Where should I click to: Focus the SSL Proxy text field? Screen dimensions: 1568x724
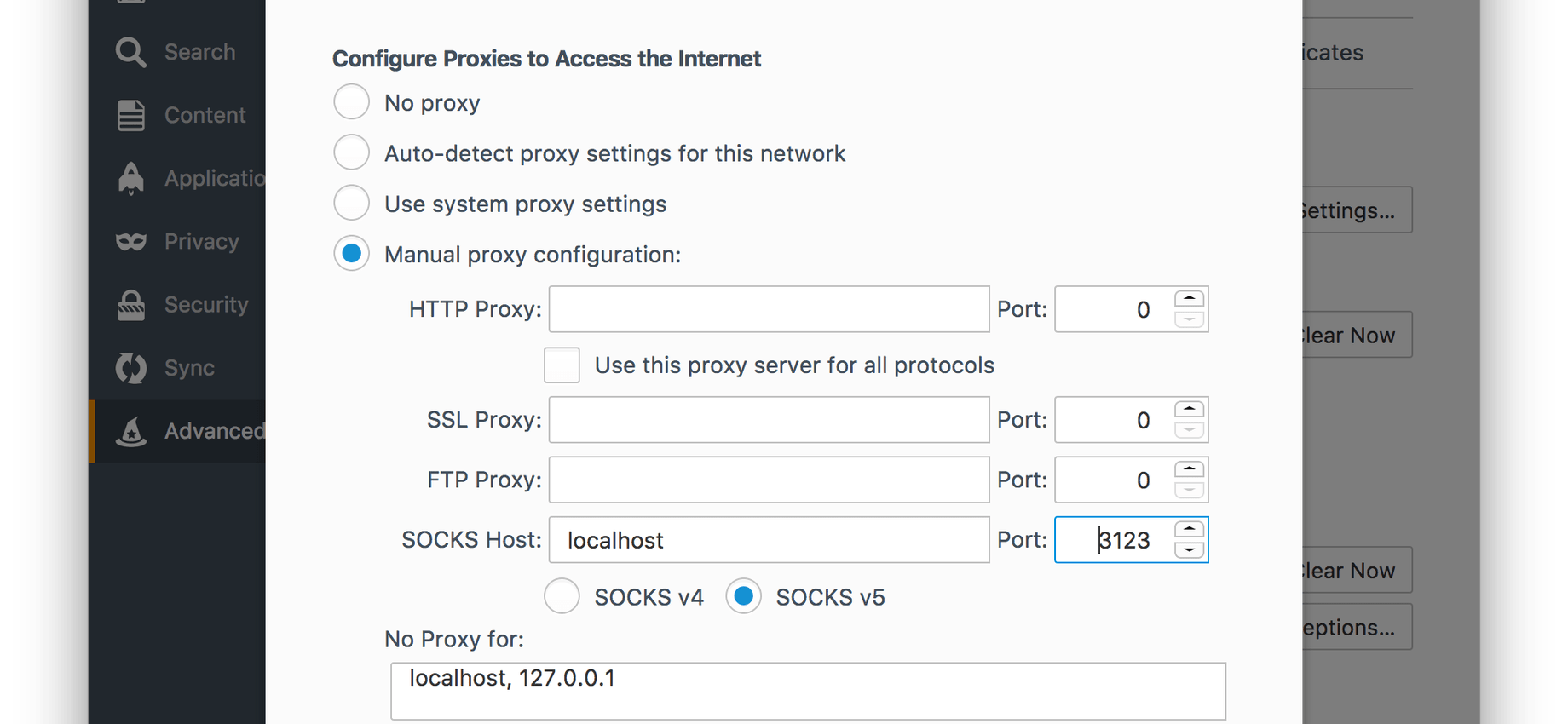click(x=769, y=420)
